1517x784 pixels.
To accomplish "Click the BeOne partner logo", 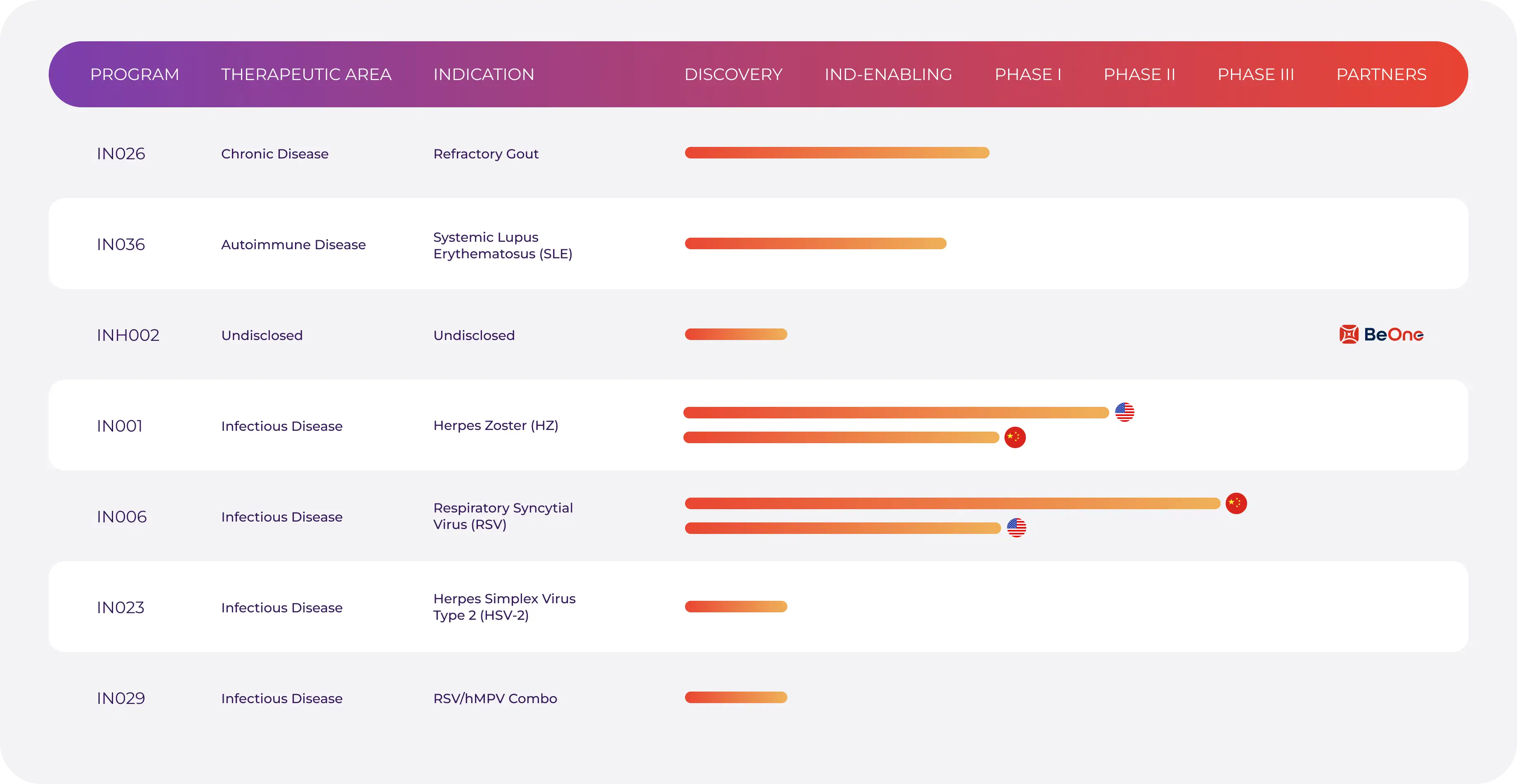I will pyautogui.click(x=1381, y=335).
